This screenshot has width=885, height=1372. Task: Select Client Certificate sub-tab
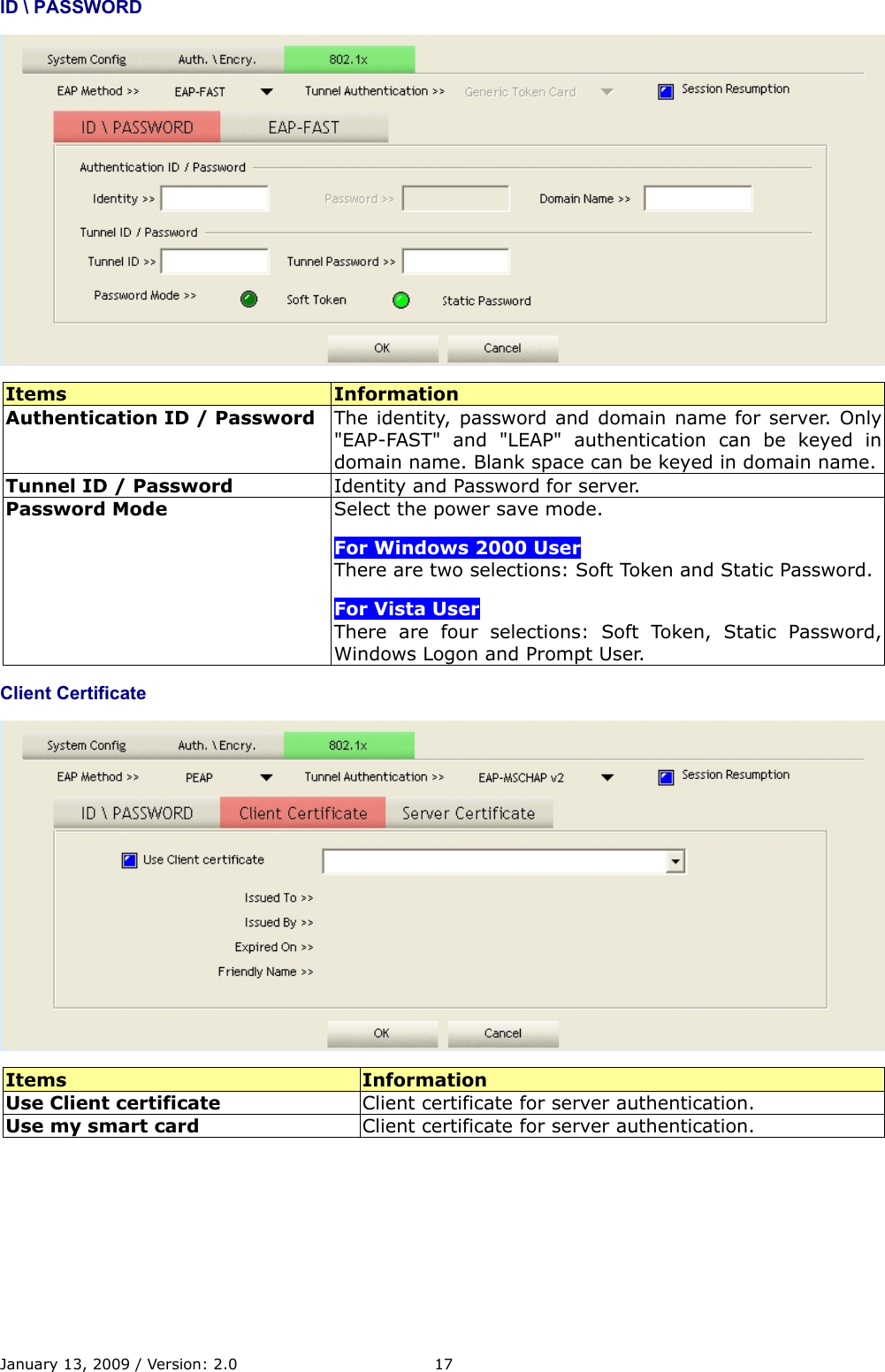(303, 813)
